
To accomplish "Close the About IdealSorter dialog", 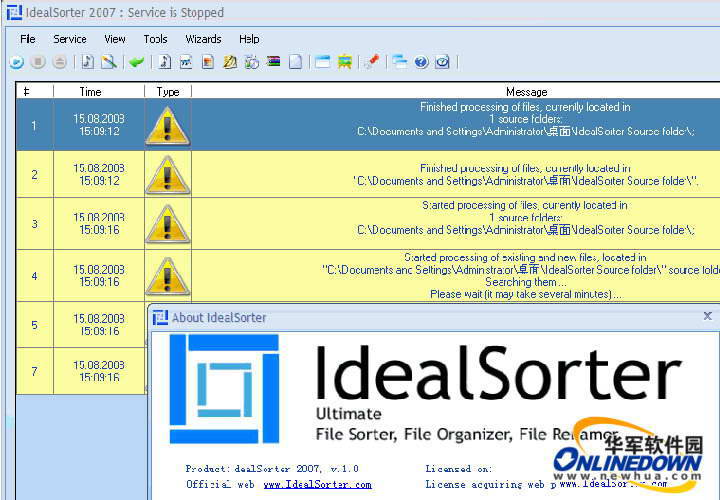I will click(708, 316).
